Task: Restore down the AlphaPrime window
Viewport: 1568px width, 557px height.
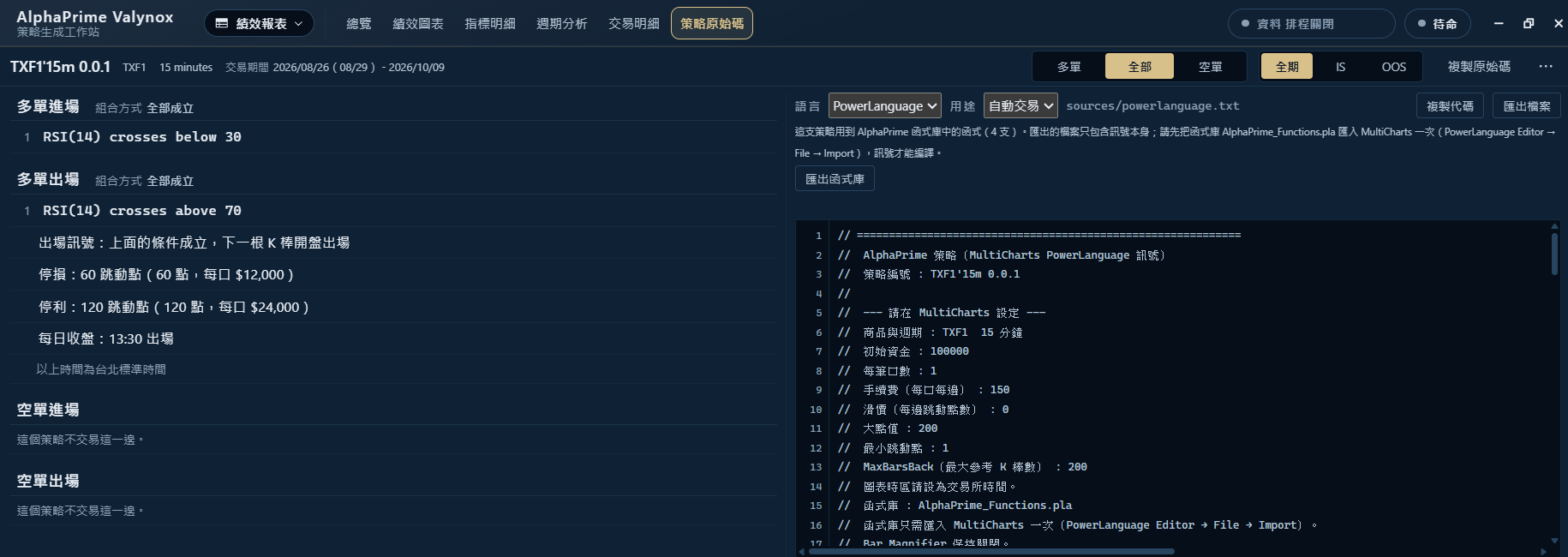Action: pos(1529,23)
